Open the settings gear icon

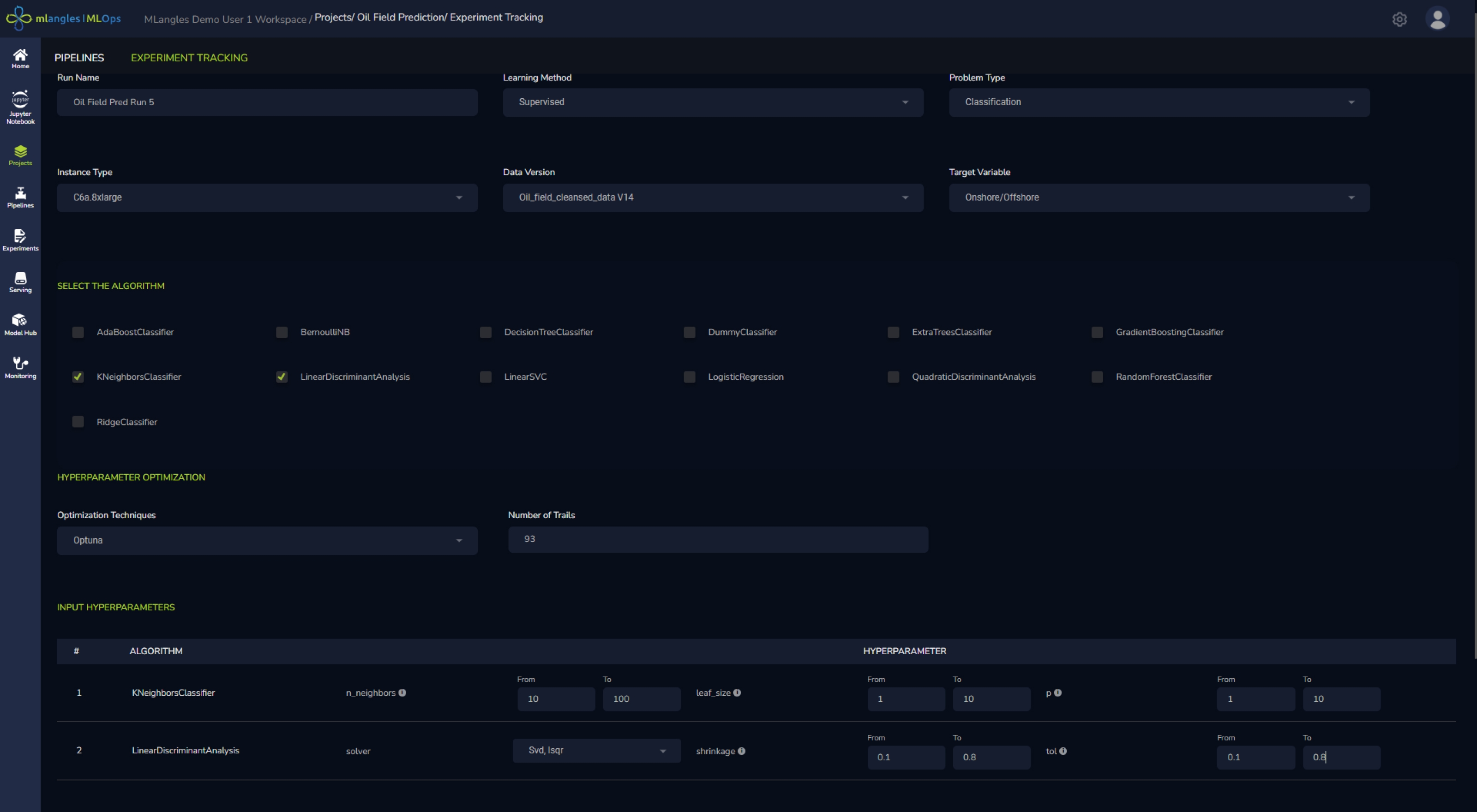coord(1399,19)
